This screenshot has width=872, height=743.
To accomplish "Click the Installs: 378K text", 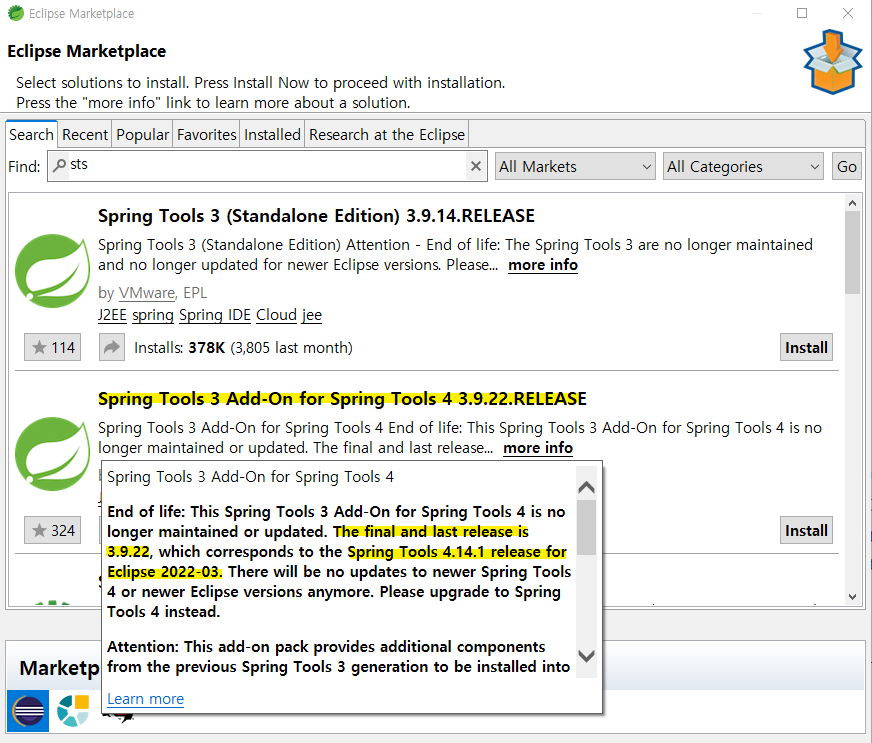I will pos(179,348).
